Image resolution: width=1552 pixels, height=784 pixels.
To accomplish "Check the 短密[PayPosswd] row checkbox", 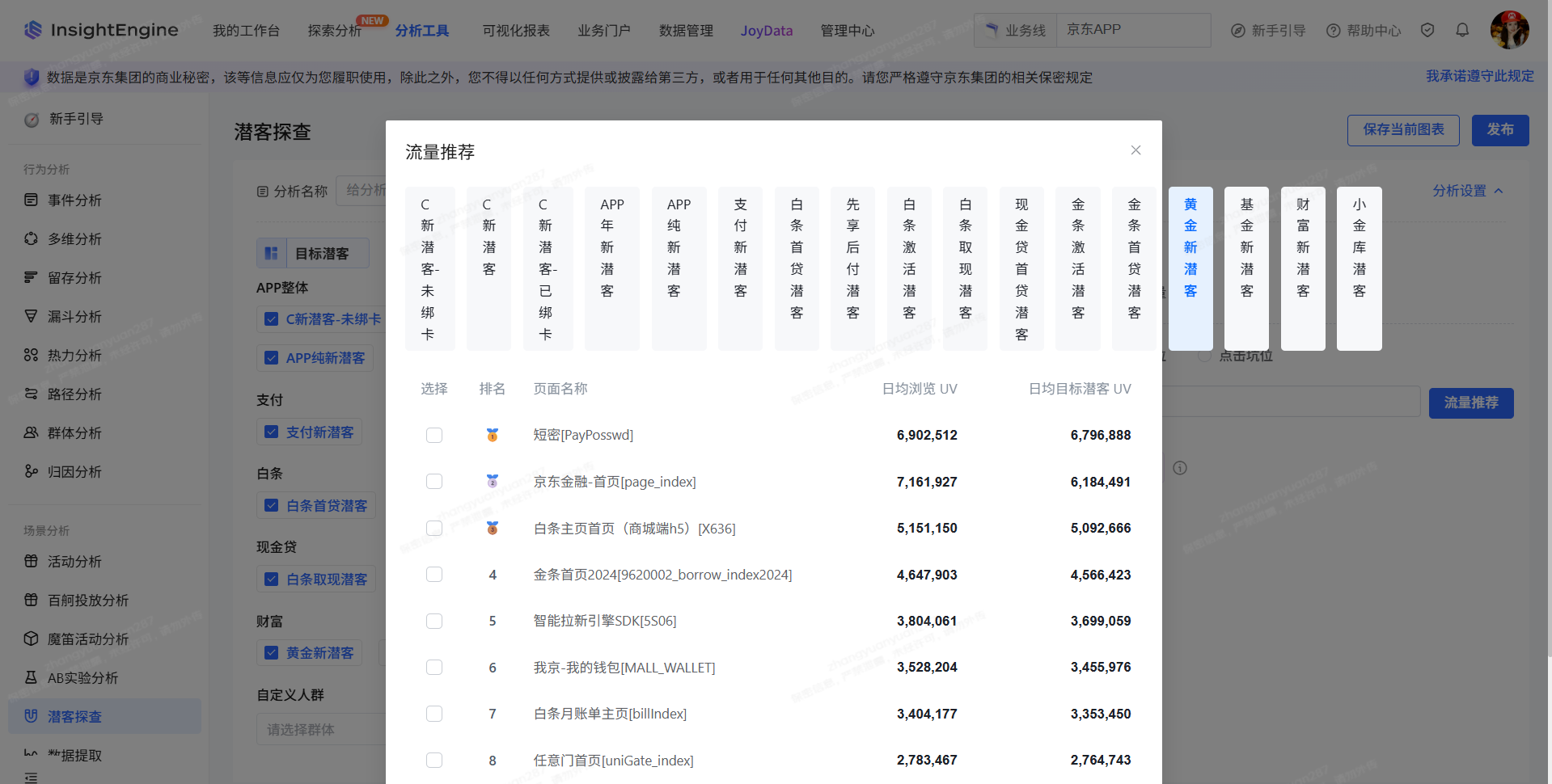I will point(434,435).
